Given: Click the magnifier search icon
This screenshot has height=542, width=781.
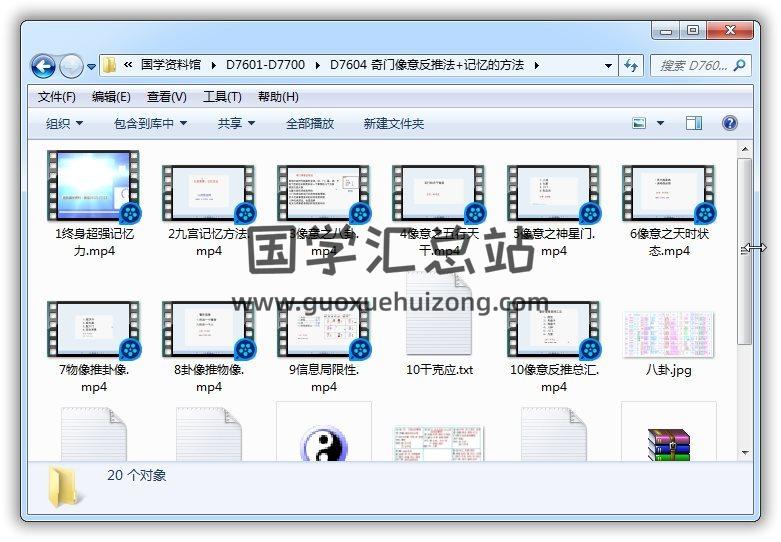Looking at the screenshot, I should pyautogui.click(x=740, y=65).
